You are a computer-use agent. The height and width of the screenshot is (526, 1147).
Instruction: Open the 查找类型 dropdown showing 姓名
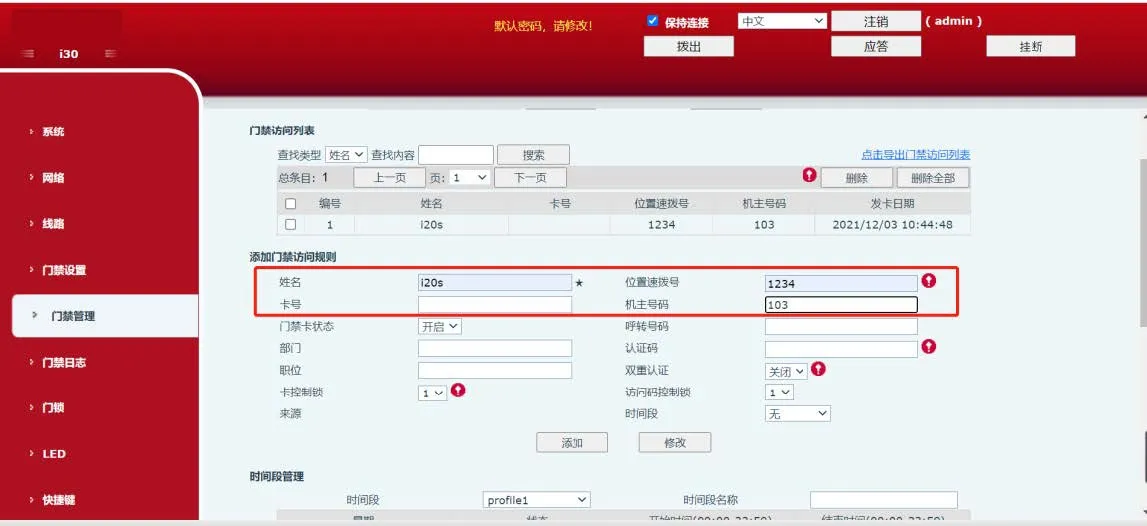(347, 155)
